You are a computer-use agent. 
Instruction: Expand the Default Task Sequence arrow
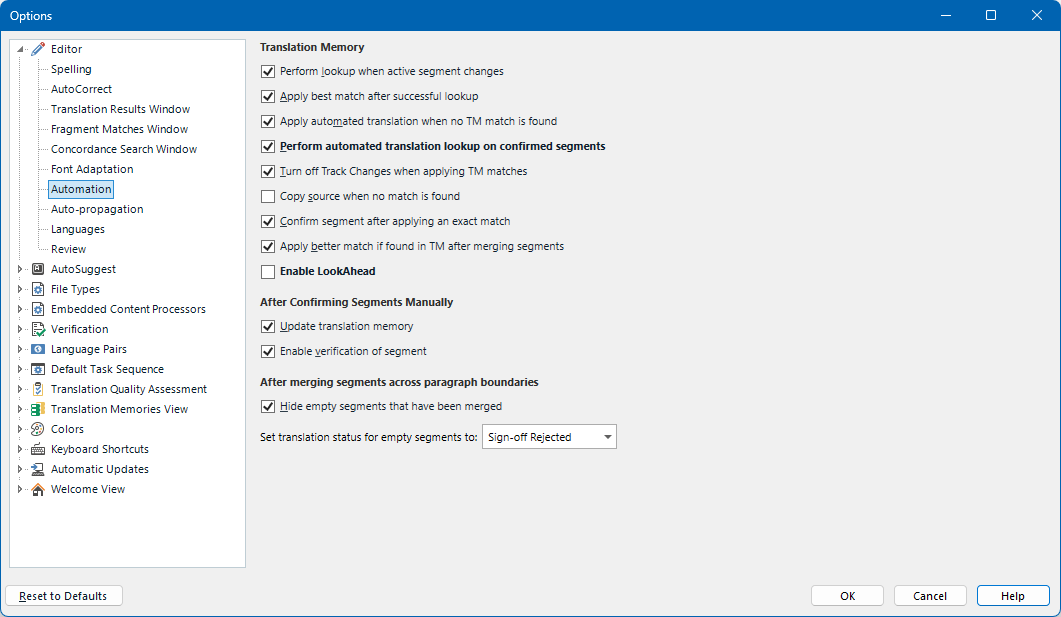[20, 369]
